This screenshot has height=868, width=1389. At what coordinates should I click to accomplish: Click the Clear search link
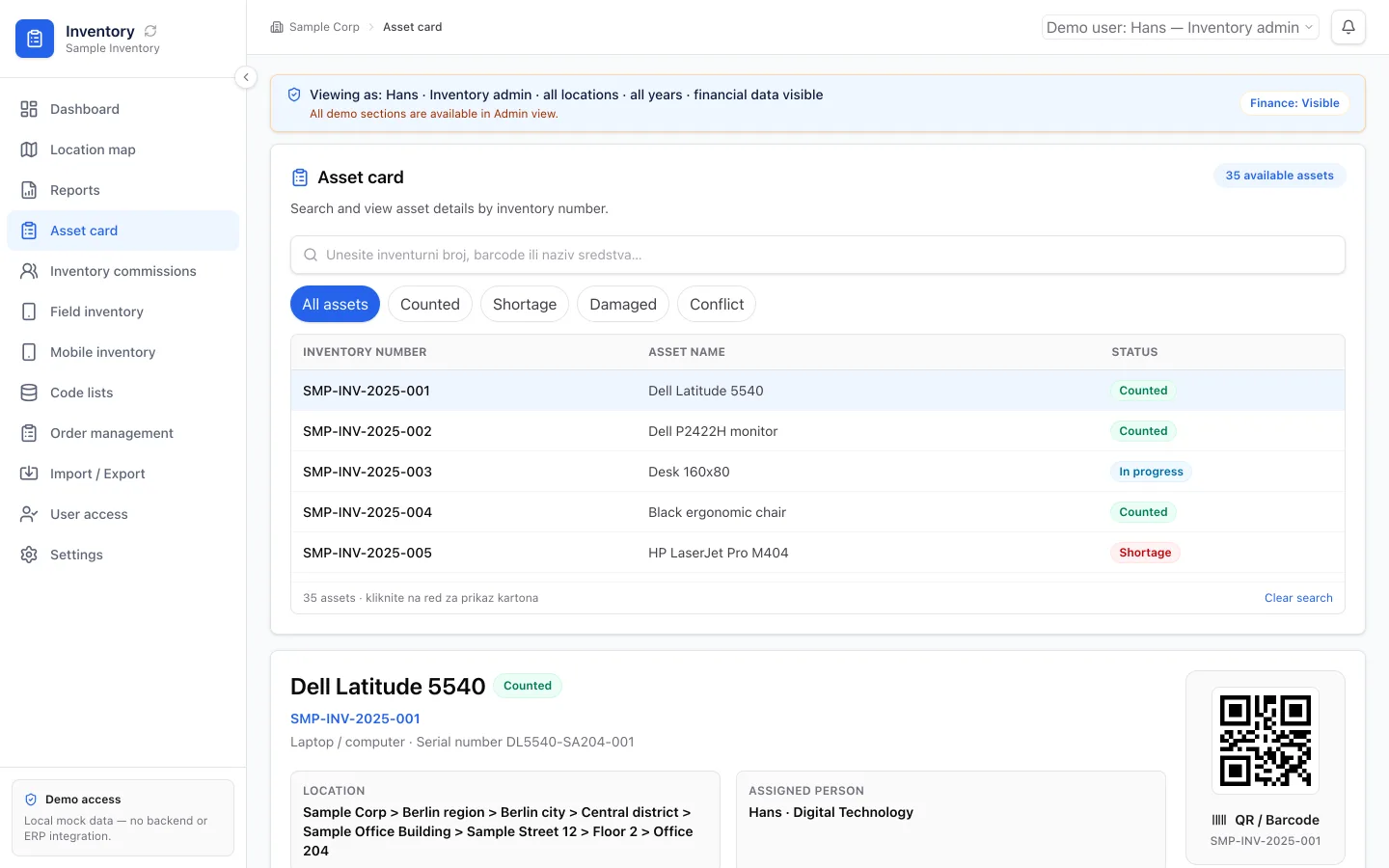(1298, 598)
